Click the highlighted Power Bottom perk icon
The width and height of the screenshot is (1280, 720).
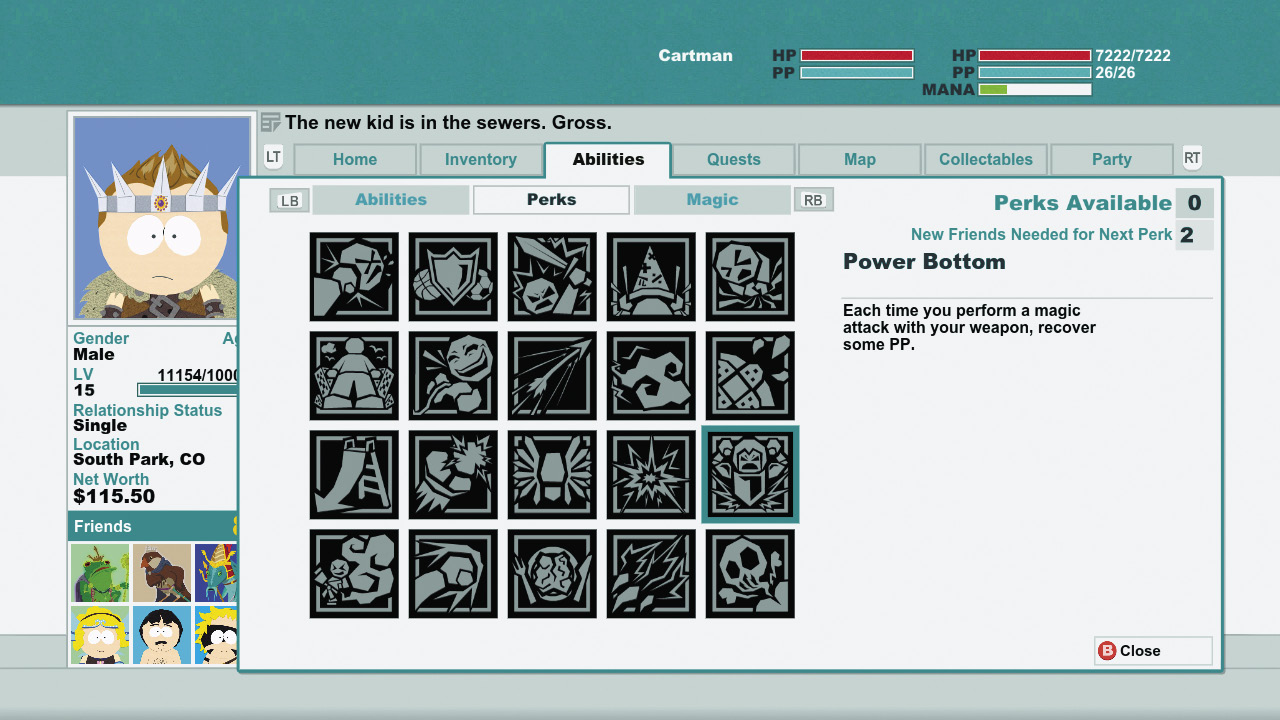[x=750, y=475]
